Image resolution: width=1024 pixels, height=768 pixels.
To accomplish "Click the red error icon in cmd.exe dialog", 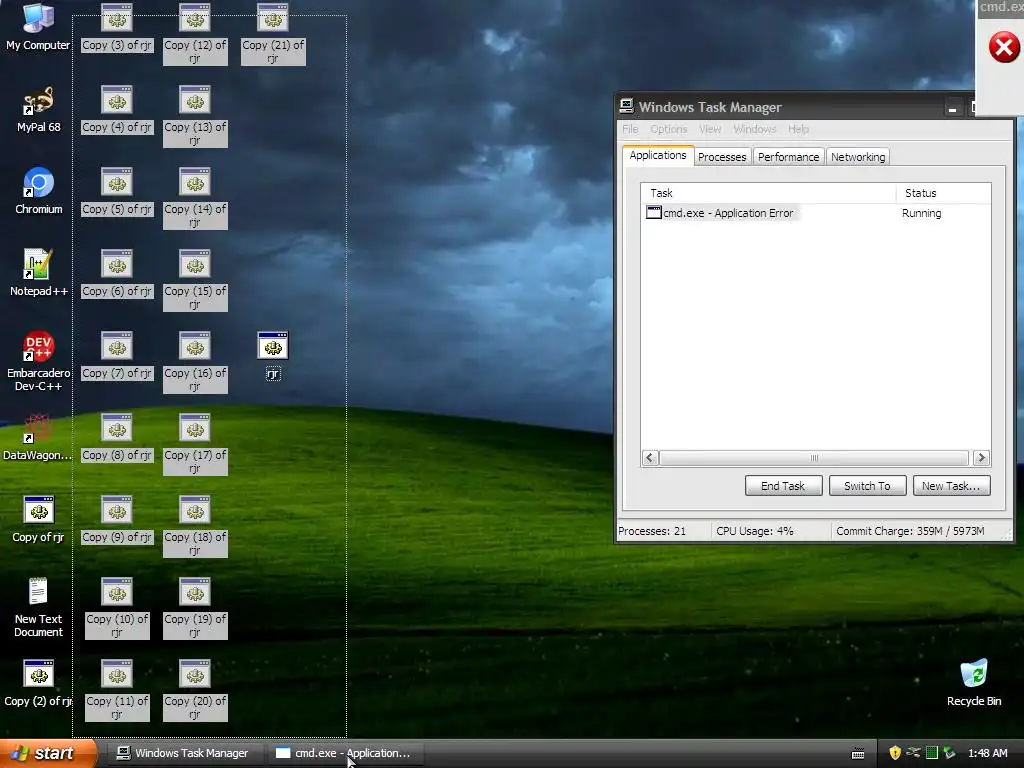I will click(x=1004, y=48).
